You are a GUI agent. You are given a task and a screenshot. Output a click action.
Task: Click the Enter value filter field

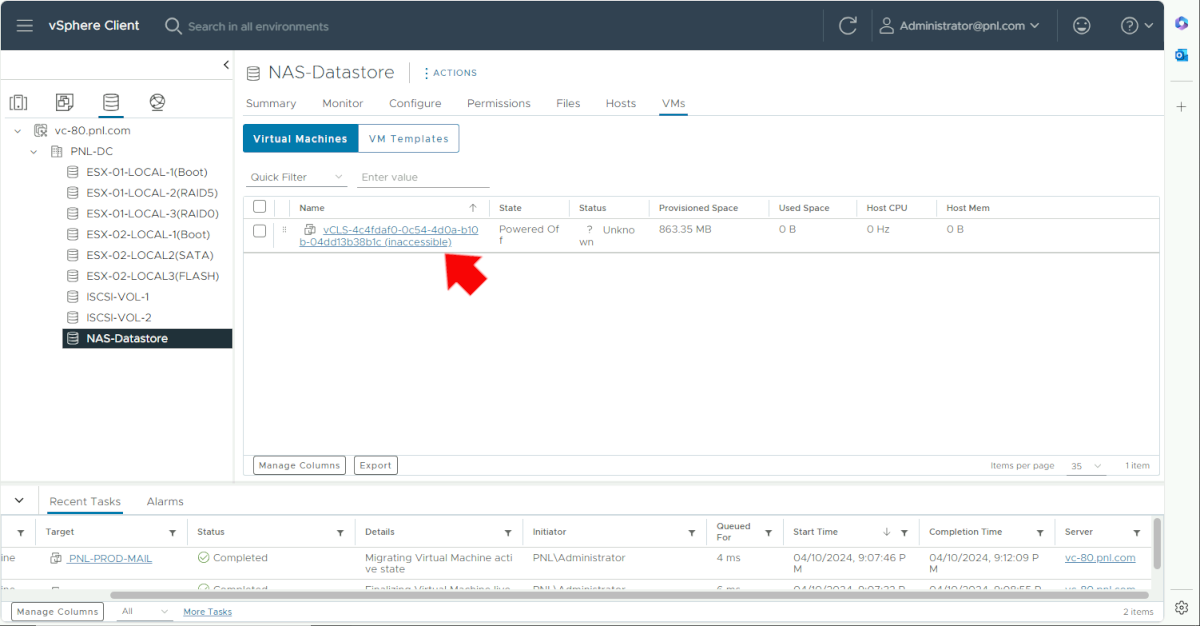424,177
